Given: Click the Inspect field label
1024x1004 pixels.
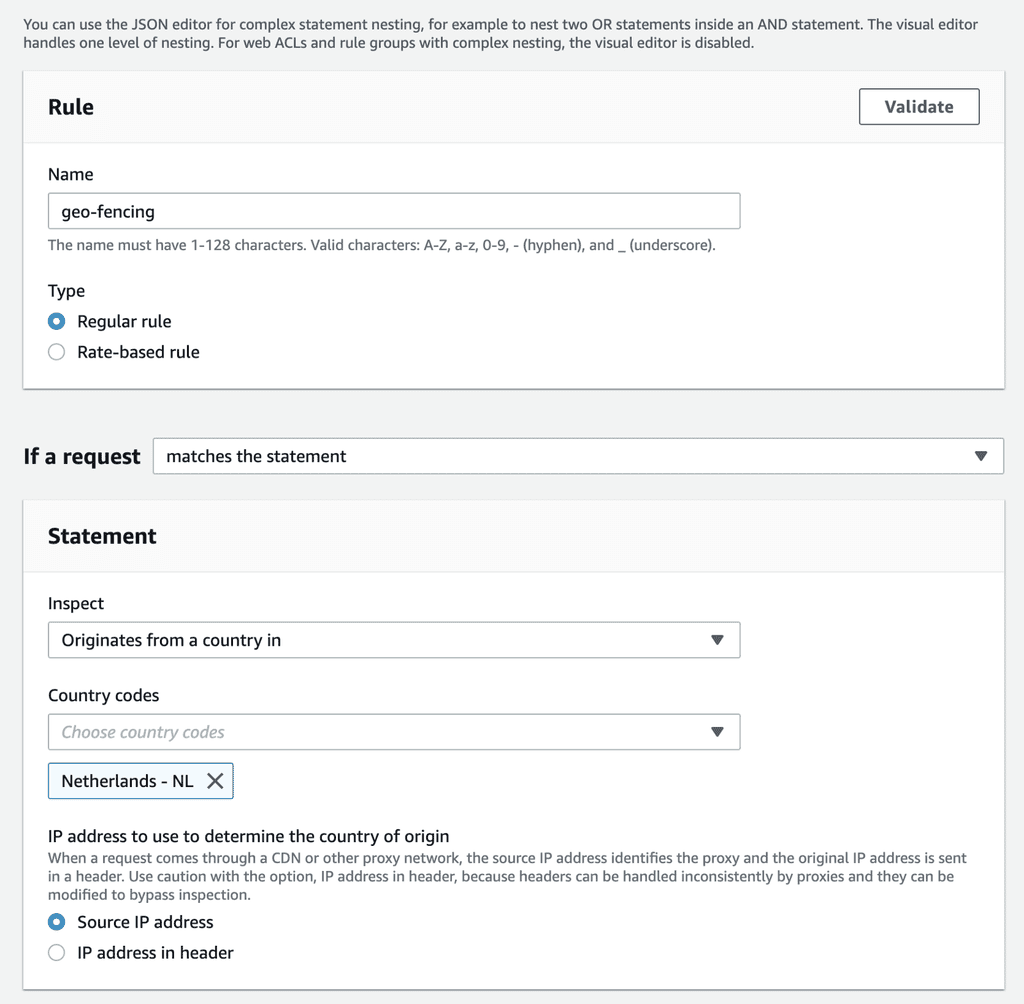Looking at the screenshot, I should pos(76,603).
